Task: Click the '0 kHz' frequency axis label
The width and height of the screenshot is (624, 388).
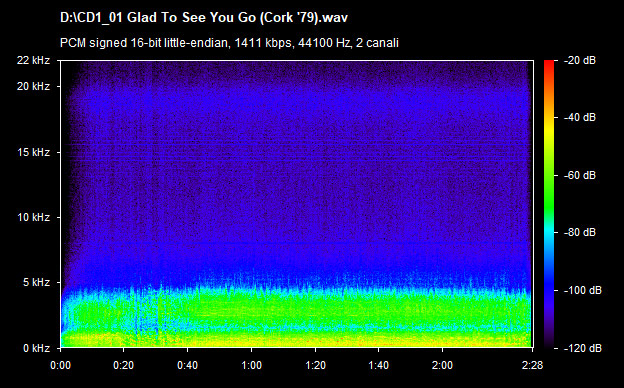Action: 36,348
